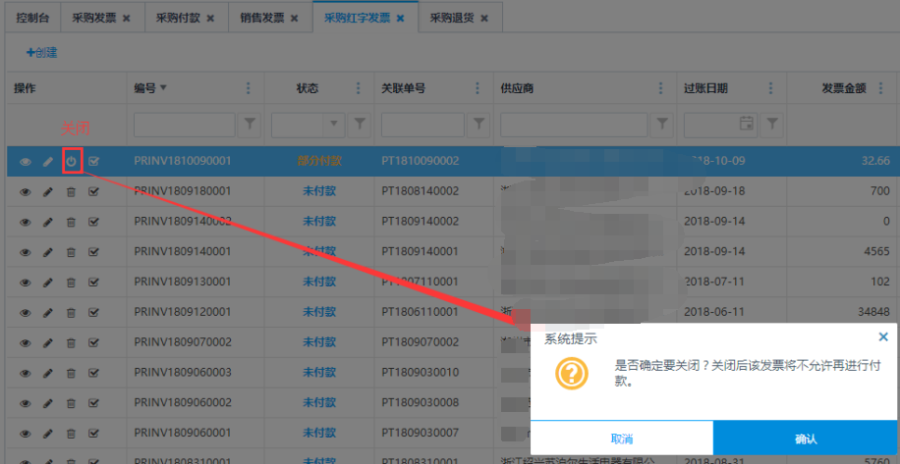Click the power close icon on row PRINV1810090001

pyautogui.click(x=71, y=161)
